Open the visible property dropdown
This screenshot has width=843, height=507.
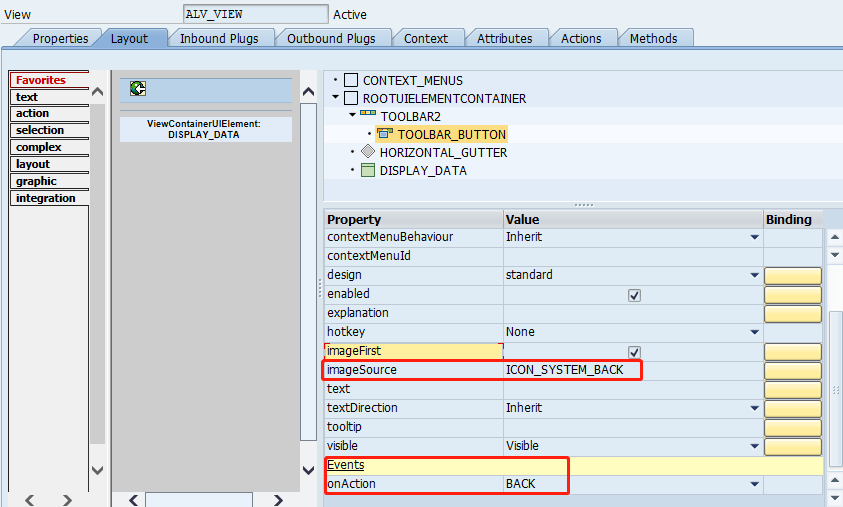tap(755, 446)
